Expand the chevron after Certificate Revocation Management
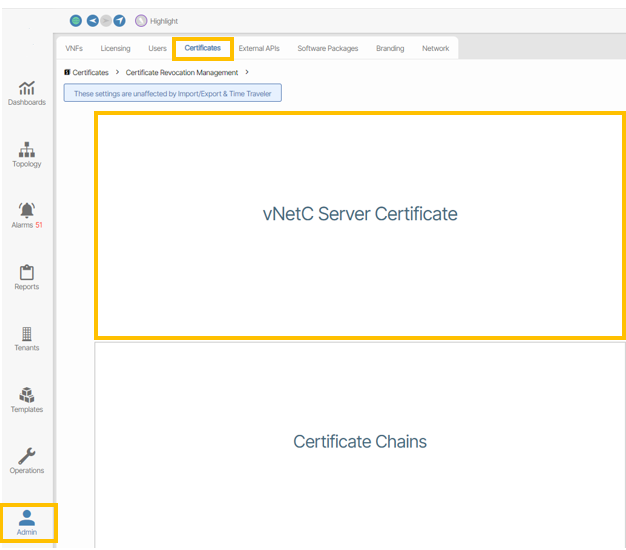 [x=247, y=73]
